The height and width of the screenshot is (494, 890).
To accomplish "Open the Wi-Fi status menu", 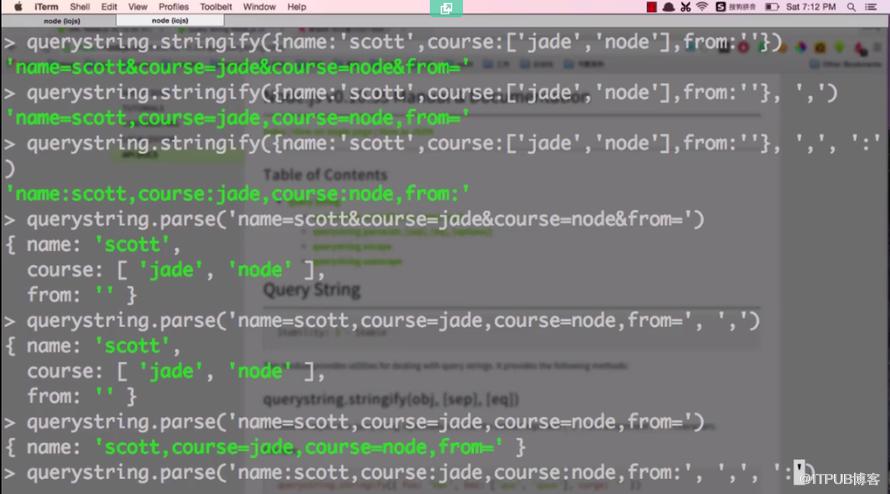I will 702,7.
